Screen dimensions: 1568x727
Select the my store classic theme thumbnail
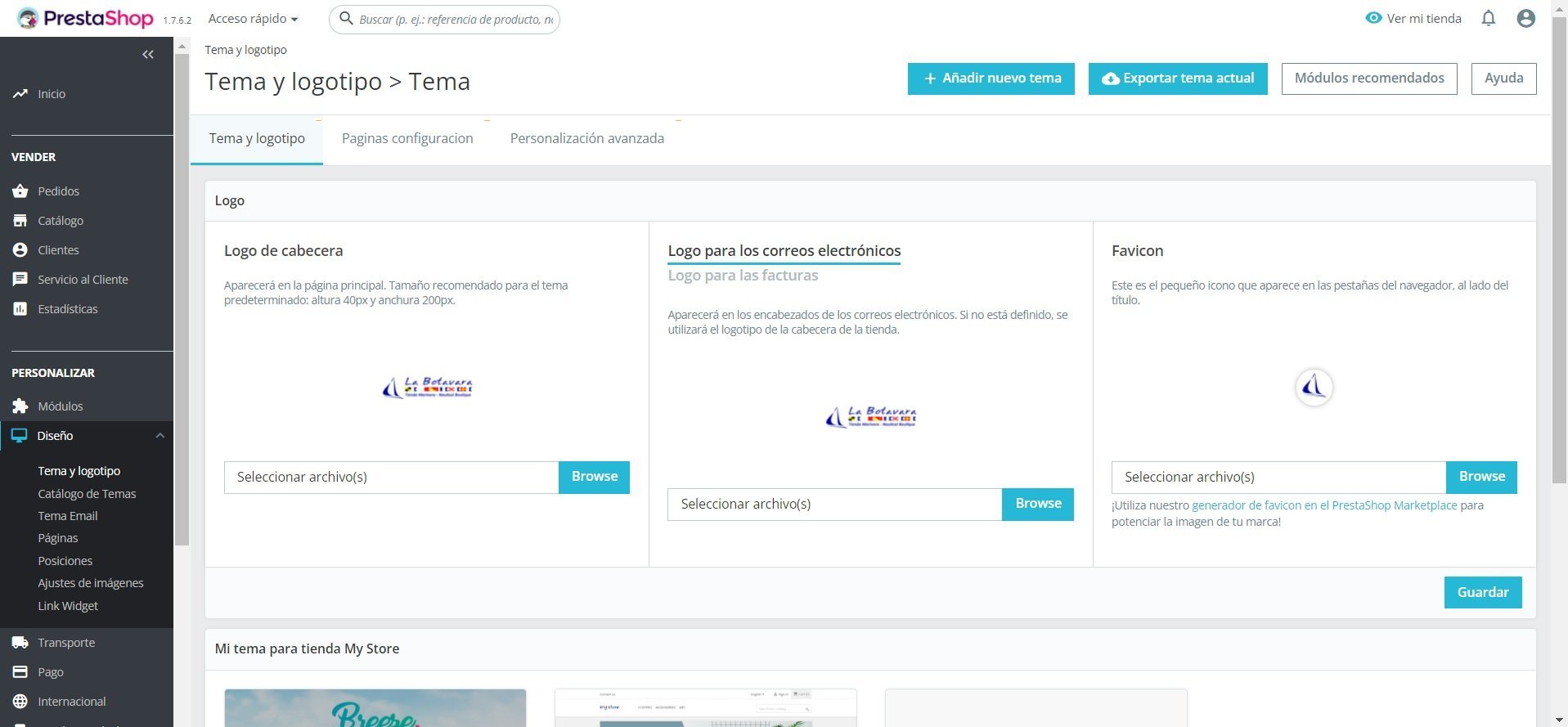tap(706, 708)
